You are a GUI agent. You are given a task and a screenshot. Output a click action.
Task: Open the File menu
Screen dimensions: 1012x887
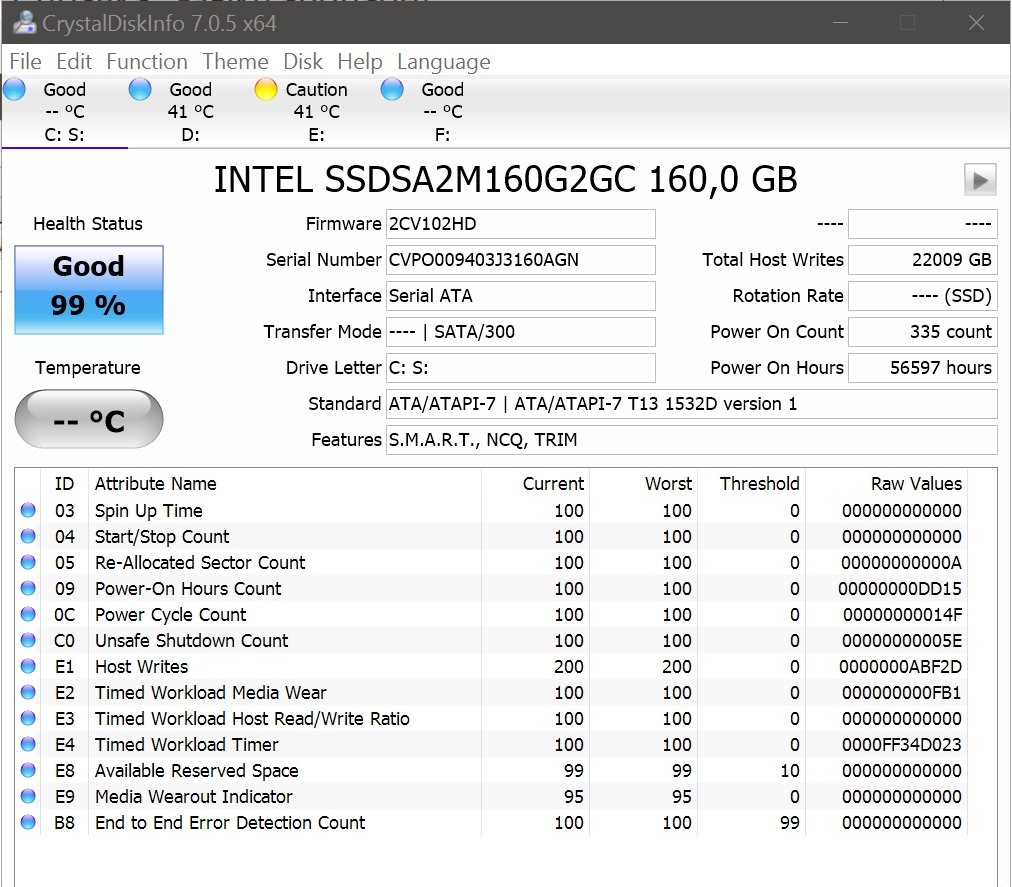(25, 62)
